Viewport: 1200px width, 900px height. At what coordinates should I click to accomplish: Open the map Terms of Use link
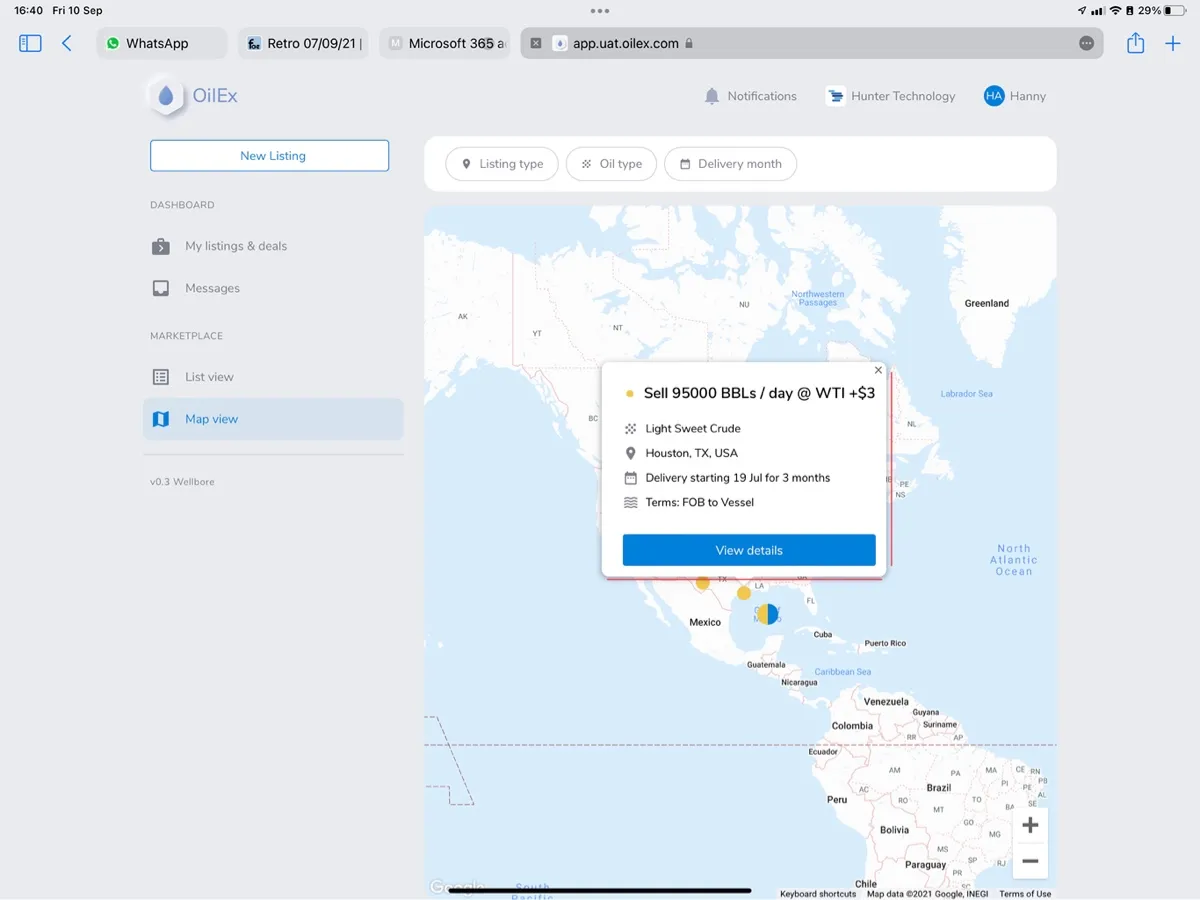pyautogui.click(x=1025, y=894)
